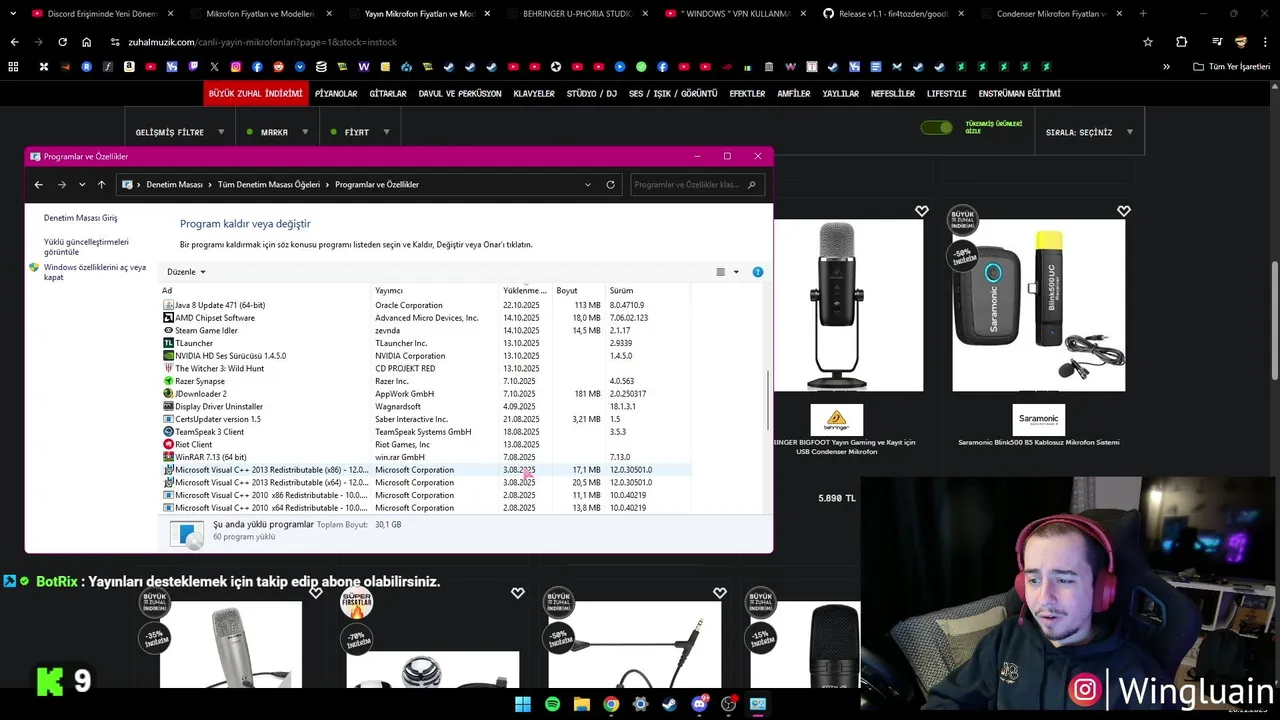
Task: Click the browser back arrow
Action: (14, 42)
